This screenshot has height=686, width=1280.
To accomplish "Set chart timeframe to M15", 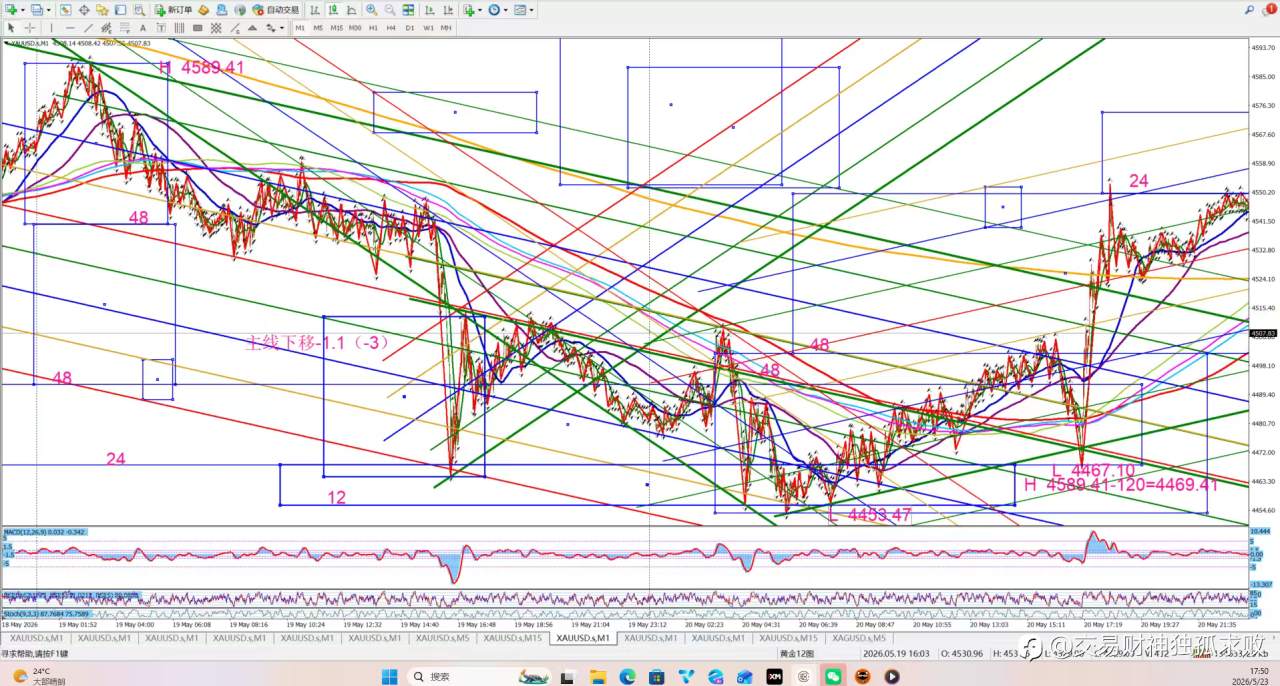I will pos(336,28).
